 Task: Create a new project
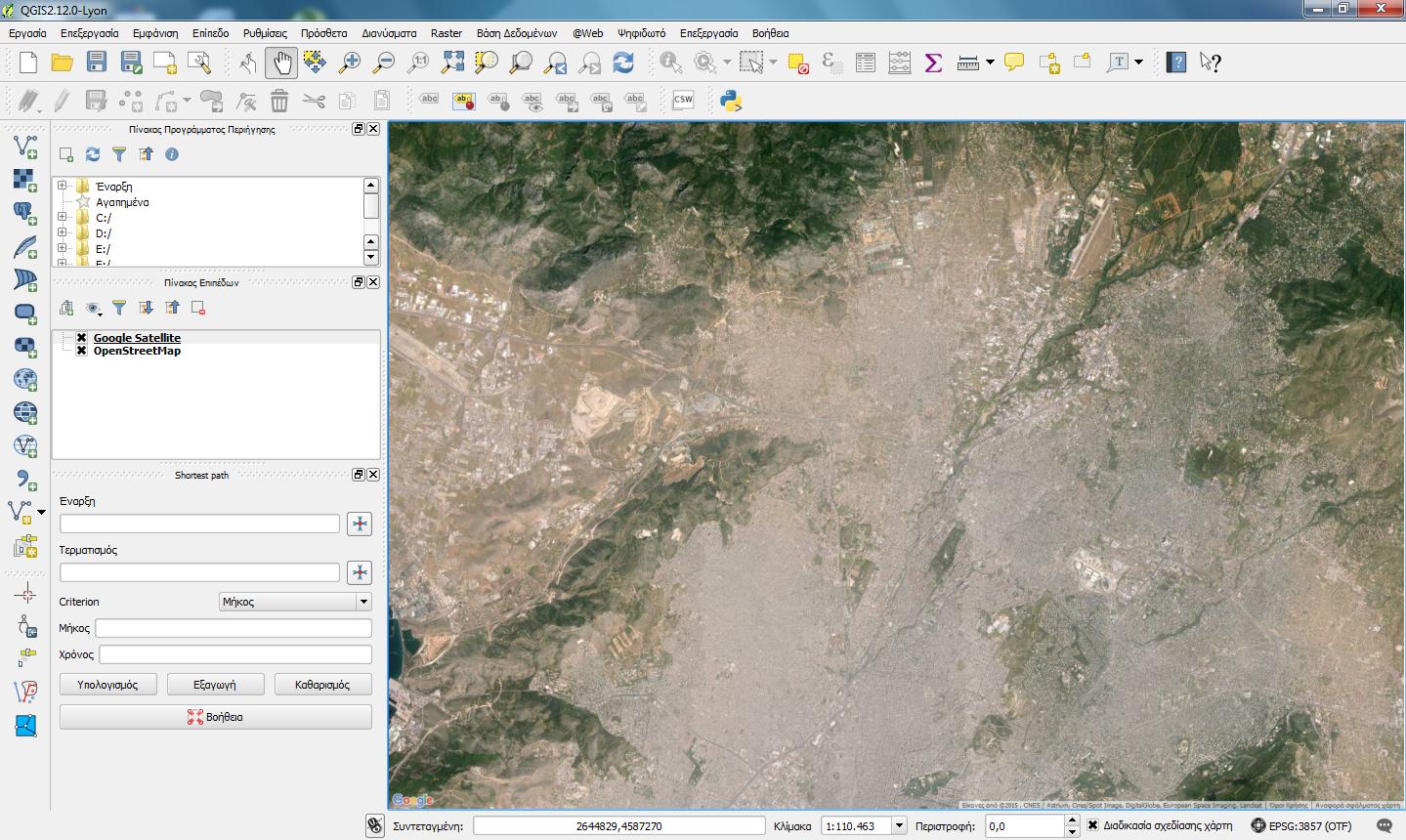28,63
